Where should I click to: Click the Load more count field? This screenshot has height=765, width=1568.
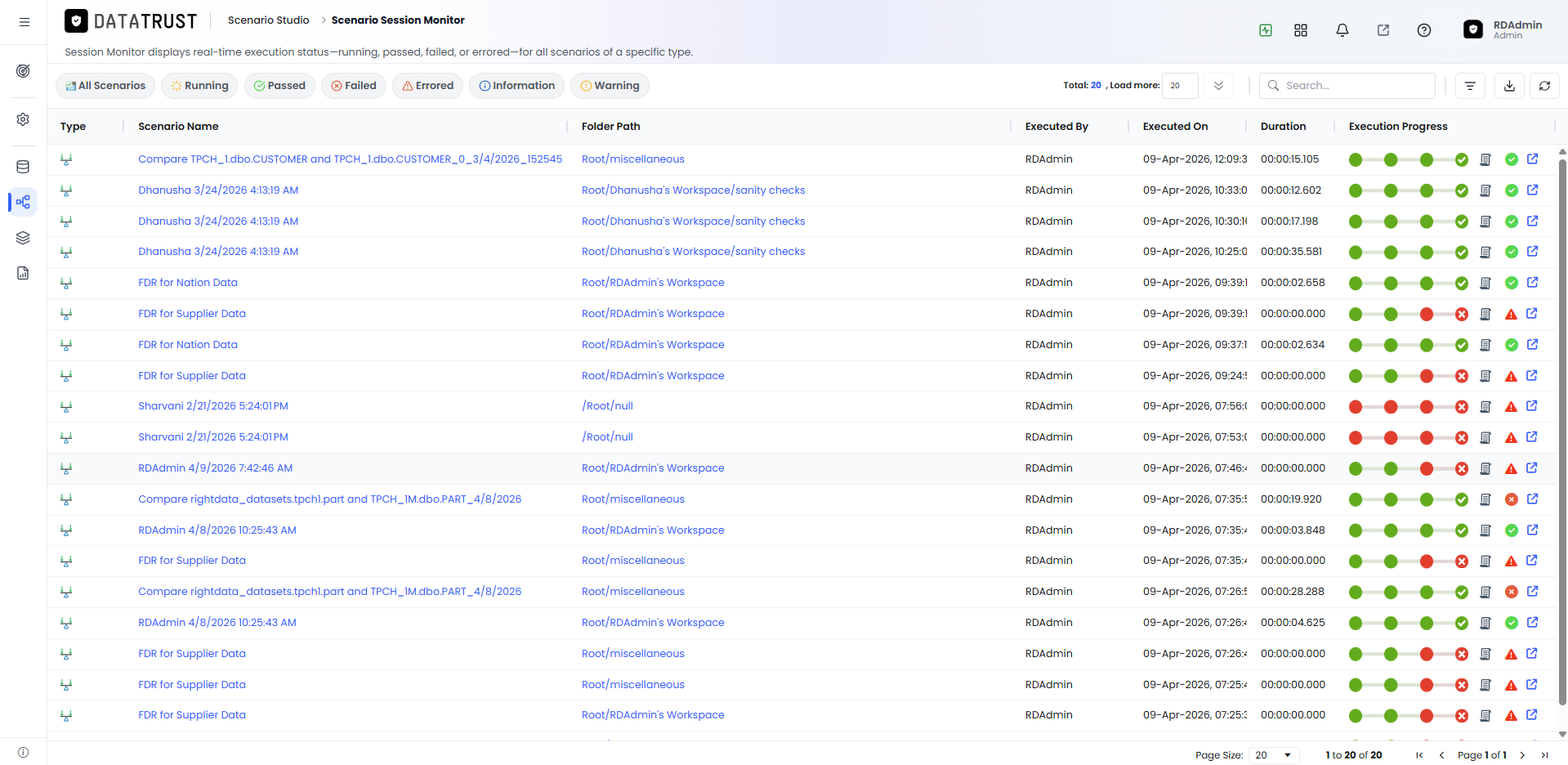[x=1180, y=86]
